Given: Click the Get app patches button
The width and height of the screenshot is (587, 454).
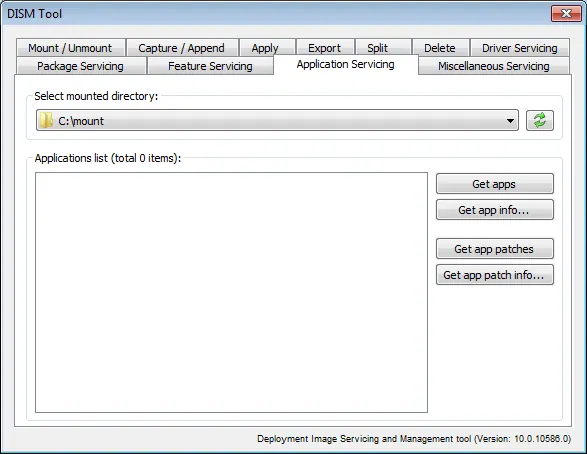Looking at the screenshot, I should [495, 249].
